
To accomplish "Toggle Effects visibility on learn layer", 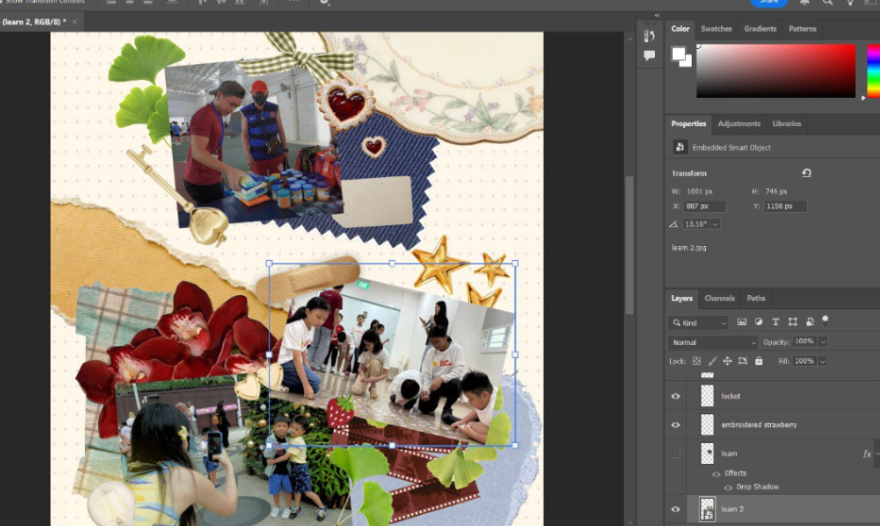I will (x=716, y=474).
